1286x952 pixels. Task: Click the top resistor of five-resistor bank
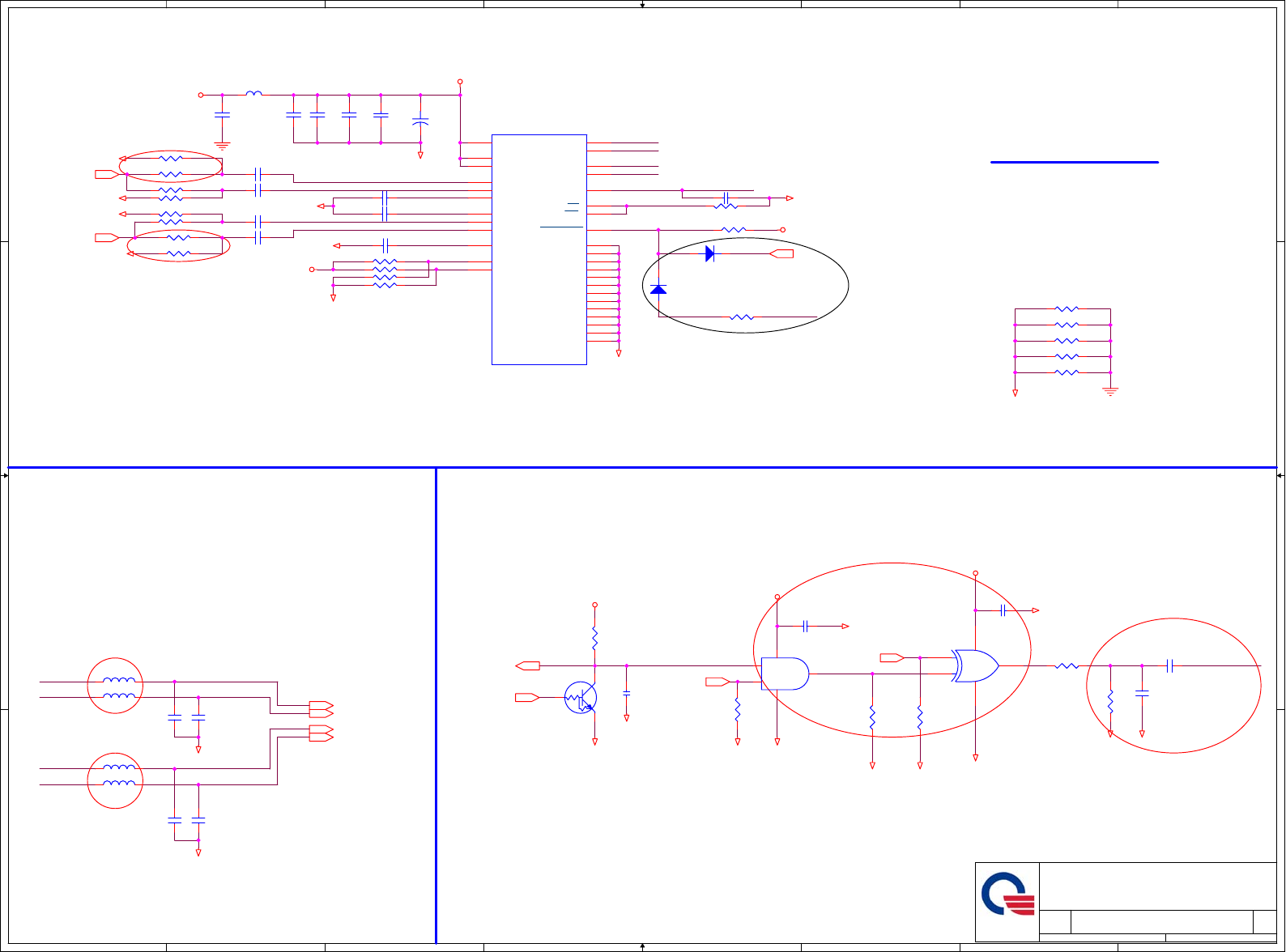tap(1067, 309)
